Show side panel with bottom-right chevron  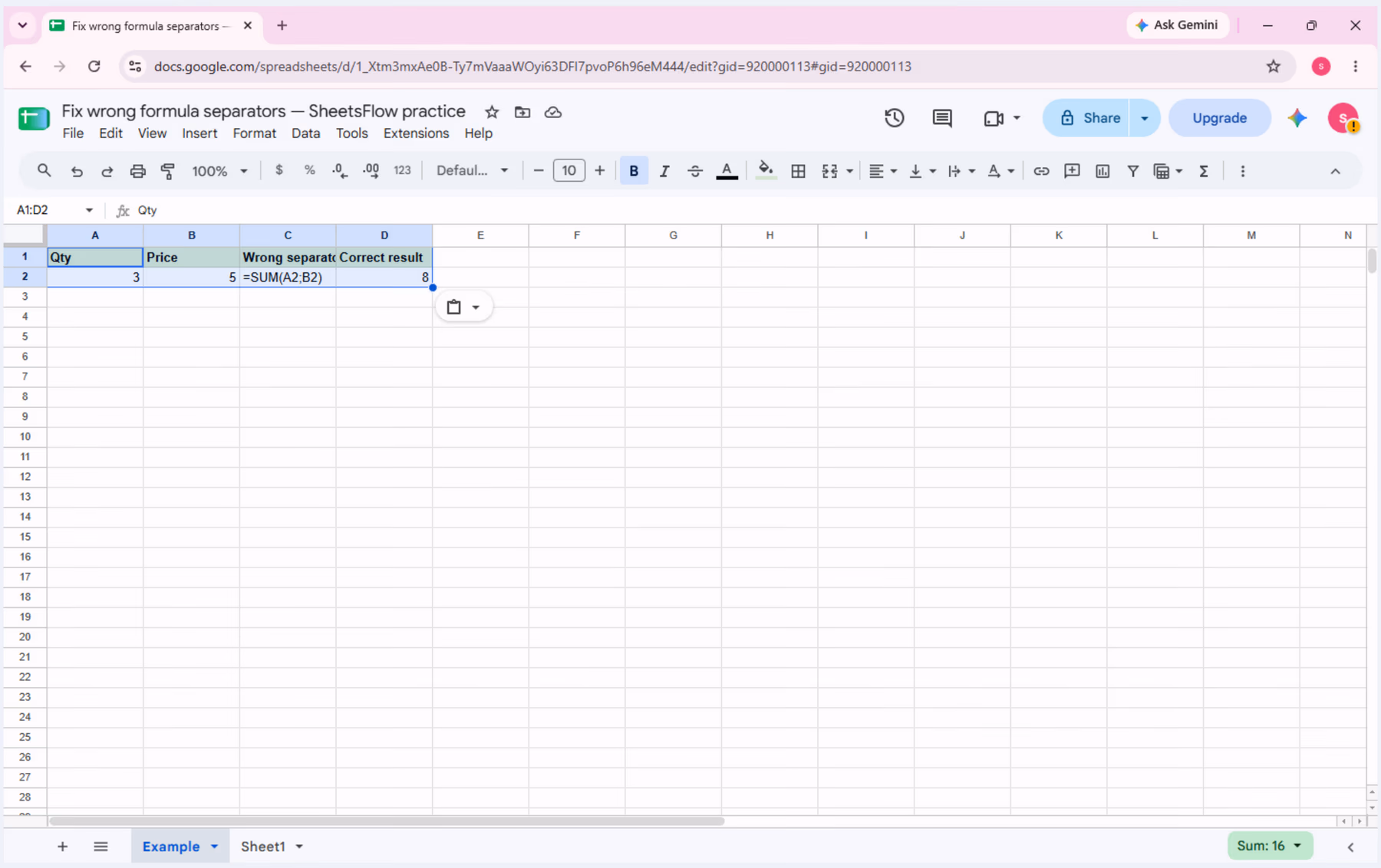(1350, 847)
